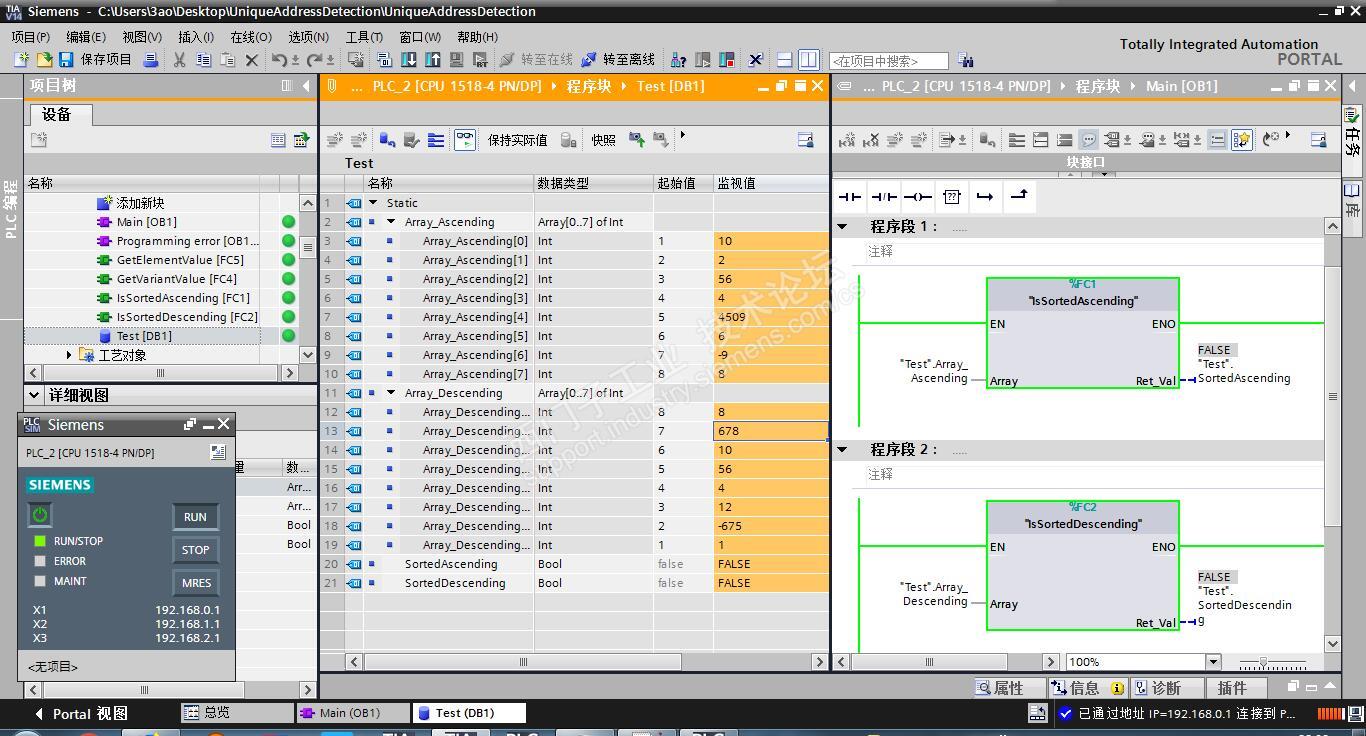Collapse the Array_Descending array node
Screen dimensions: 1366x736
pos(391,393)
